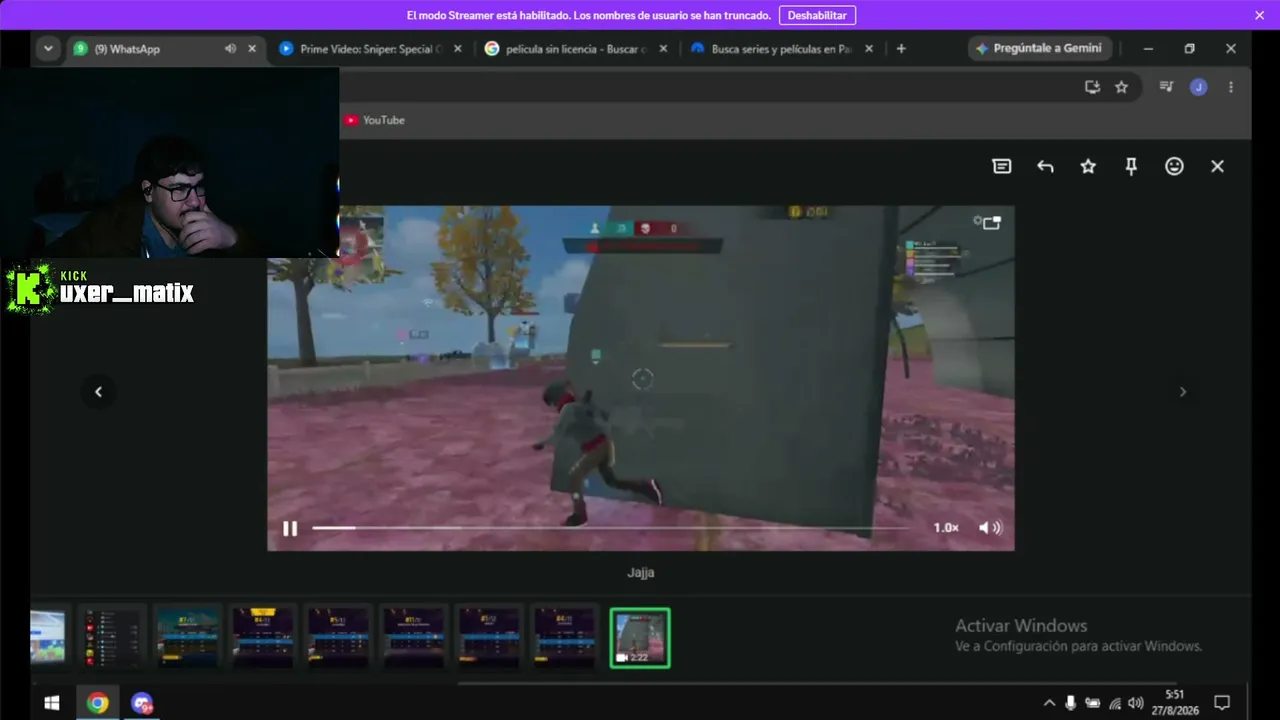Screen dimensions: 1280x720
Task: Click the microphone tray icon
Action: tap(1071, 703)
